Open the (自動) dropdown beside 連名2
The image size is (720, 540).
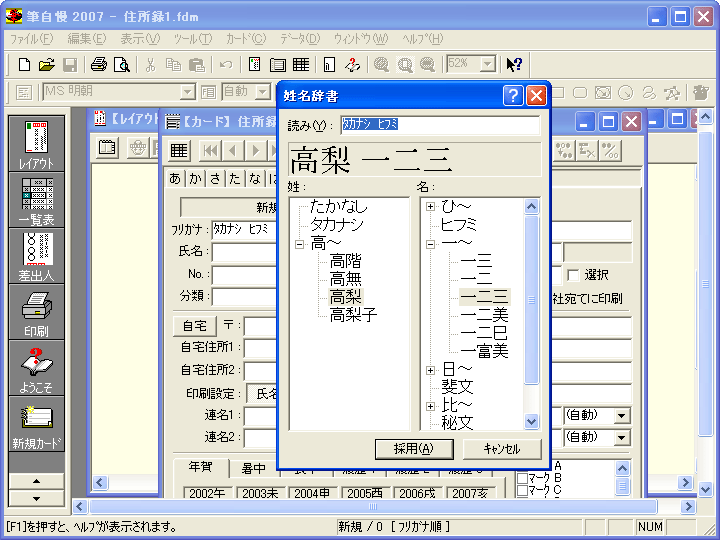[x=621, y=438]
